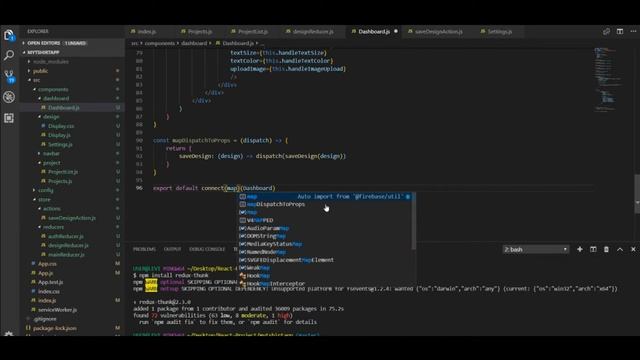Screen dimensions: 640x360
Task: Split the editor to the right
Action: [620, 31]
